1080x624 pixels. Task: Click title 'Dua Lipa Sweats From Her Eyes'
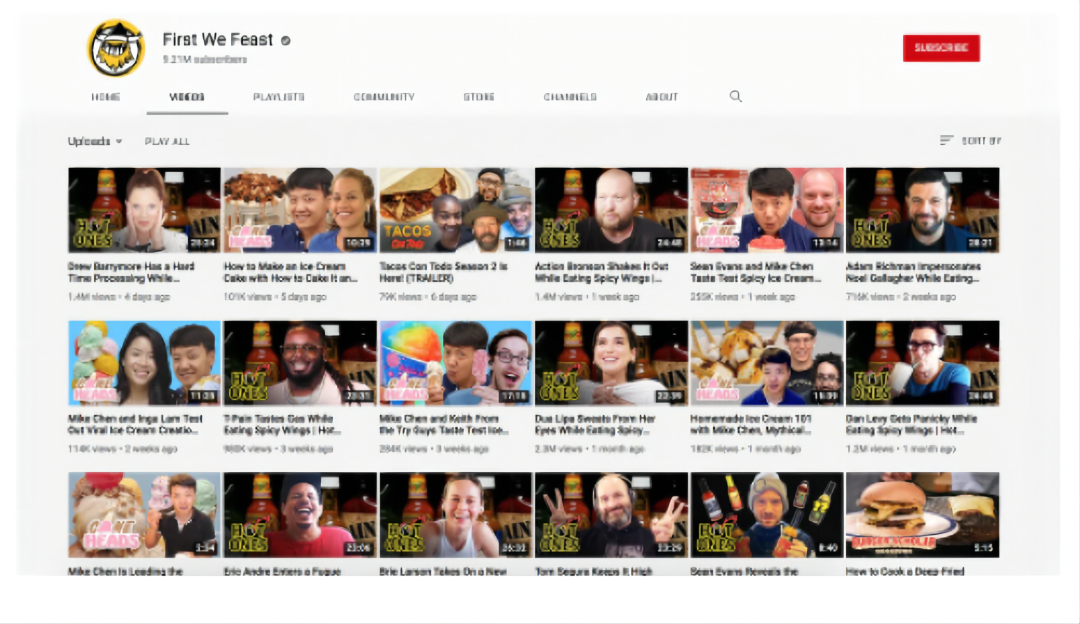point(595,424)
